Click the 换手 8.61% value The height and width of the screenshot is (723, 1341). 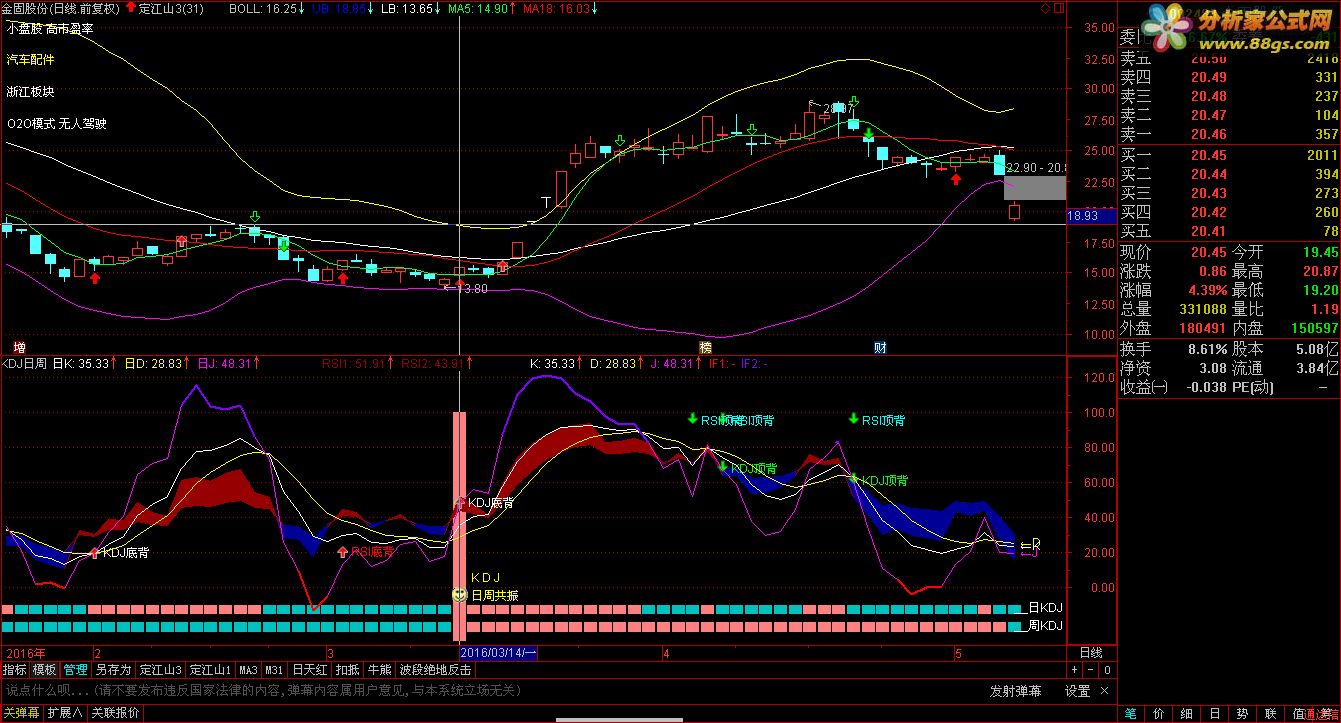coord(1205,349)
